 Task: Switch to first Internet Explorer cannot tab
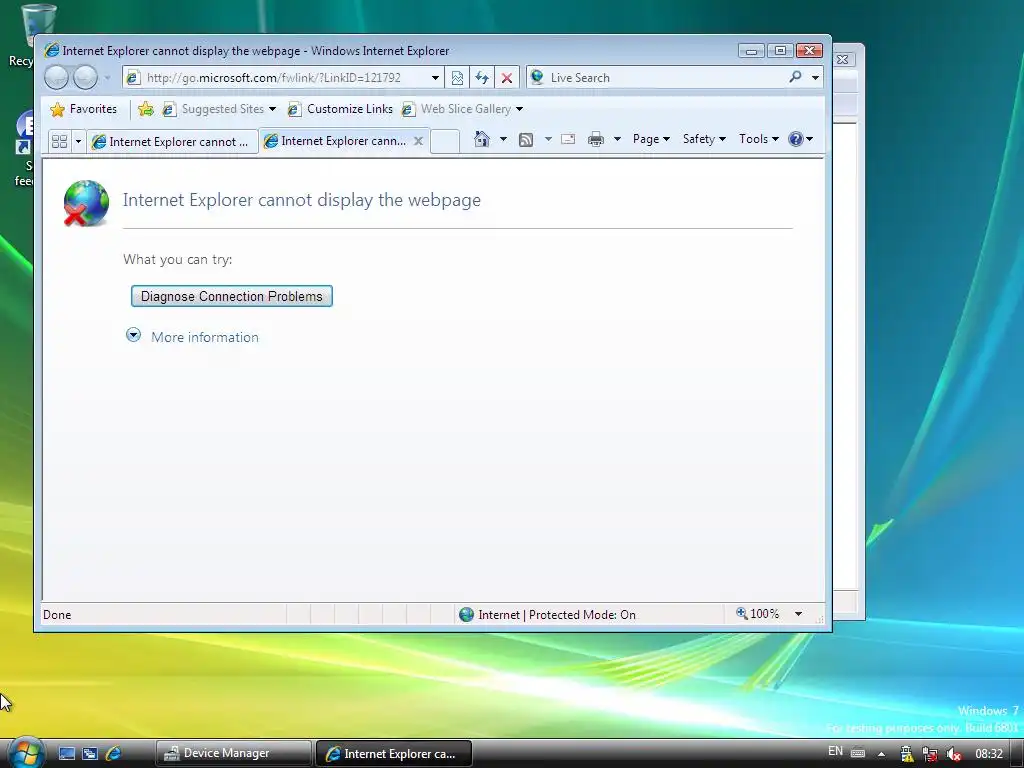pyautogui.click(x=172, y=142)
